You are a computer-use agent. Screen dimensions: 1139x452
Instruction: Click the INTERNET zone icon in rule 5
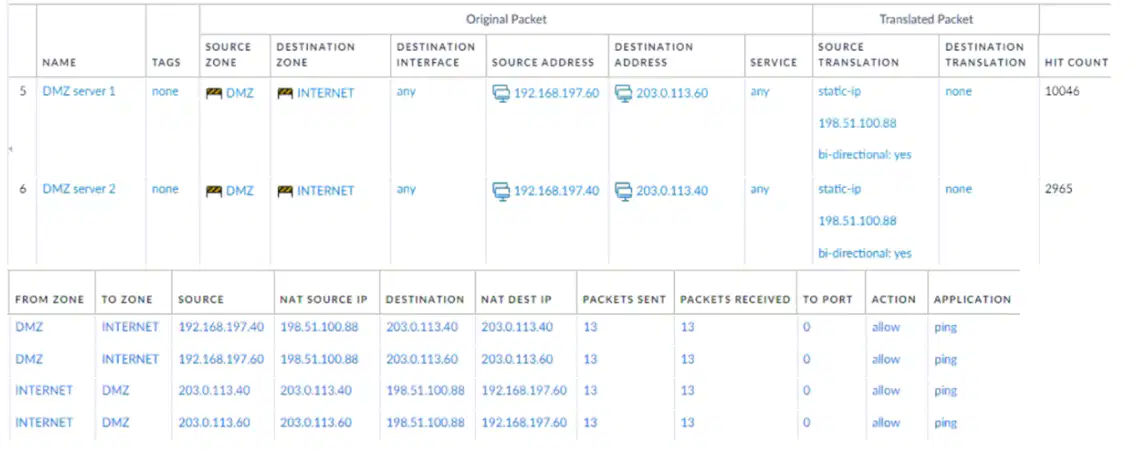285,93
